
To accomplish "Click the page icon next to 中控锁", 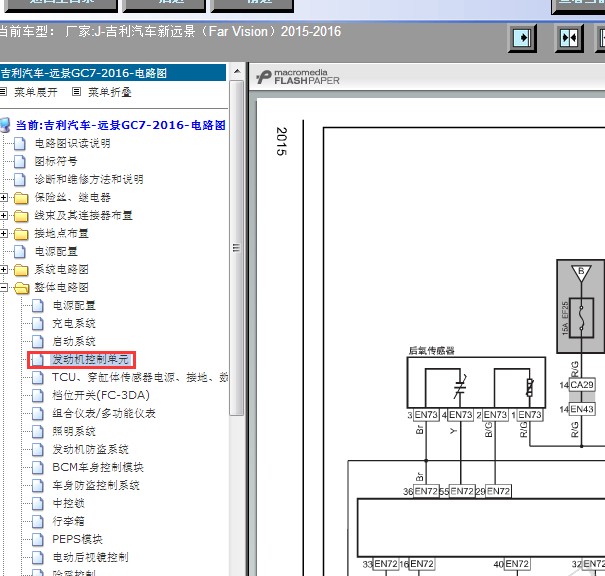I will click(x=38, y=503).
